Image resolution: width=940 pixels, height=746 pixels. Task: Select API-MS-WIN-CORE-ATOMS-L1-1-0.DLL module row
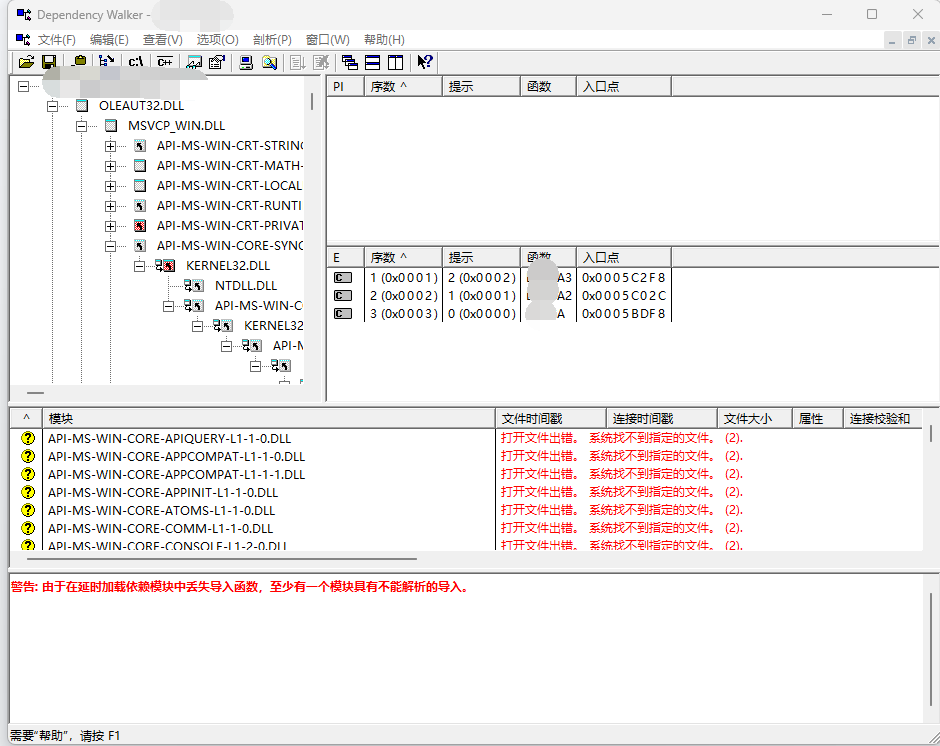coord(161,511)
